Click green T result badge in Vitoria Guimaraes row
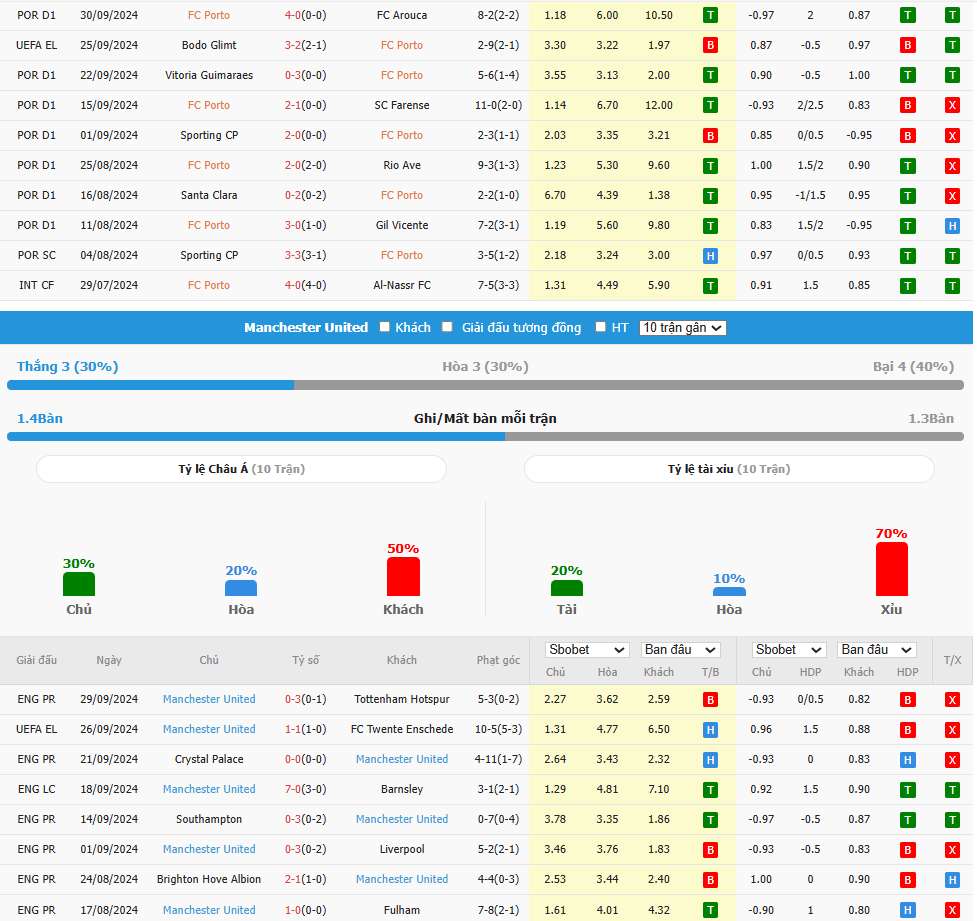 710,75
